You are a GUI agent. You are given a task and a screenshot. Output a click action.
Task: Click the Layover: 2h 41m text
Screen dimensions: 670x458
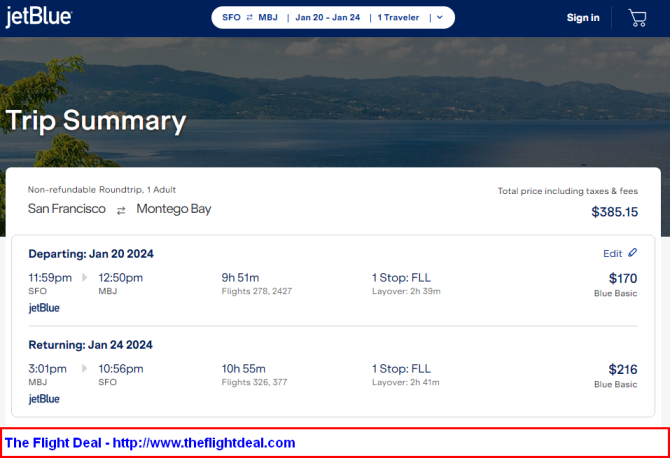click(406, 382)
